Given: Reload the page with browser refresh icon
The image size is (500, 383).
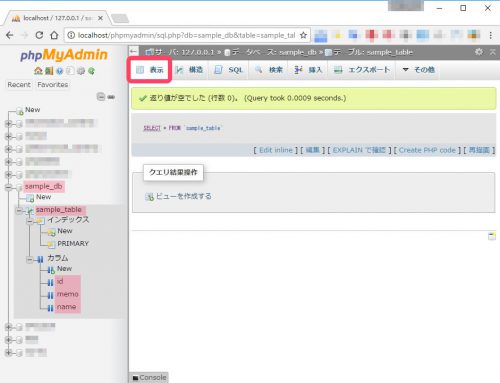Looking at the screenshot, I should pos(39,35).
